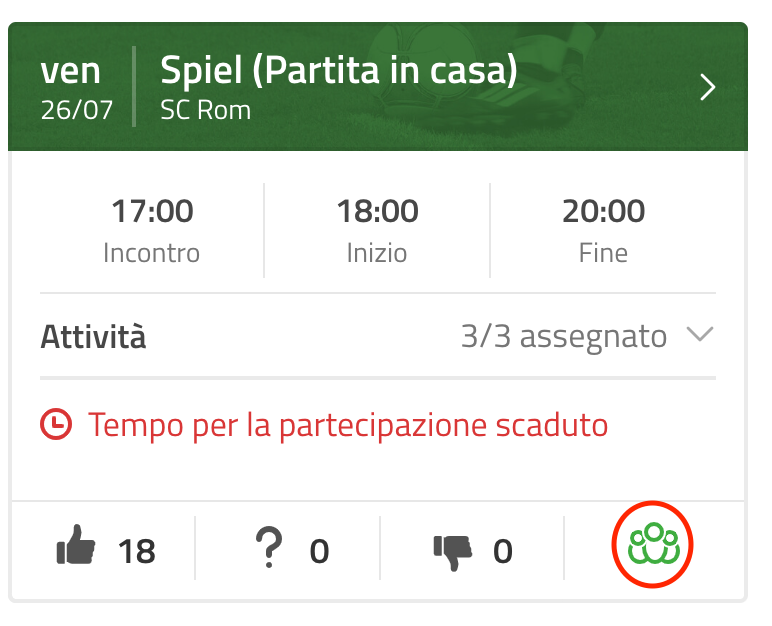Image resolution: width=772 pixels, height=626 pixels.
Task: Open the green participants group icon
Action: [653, 544]
